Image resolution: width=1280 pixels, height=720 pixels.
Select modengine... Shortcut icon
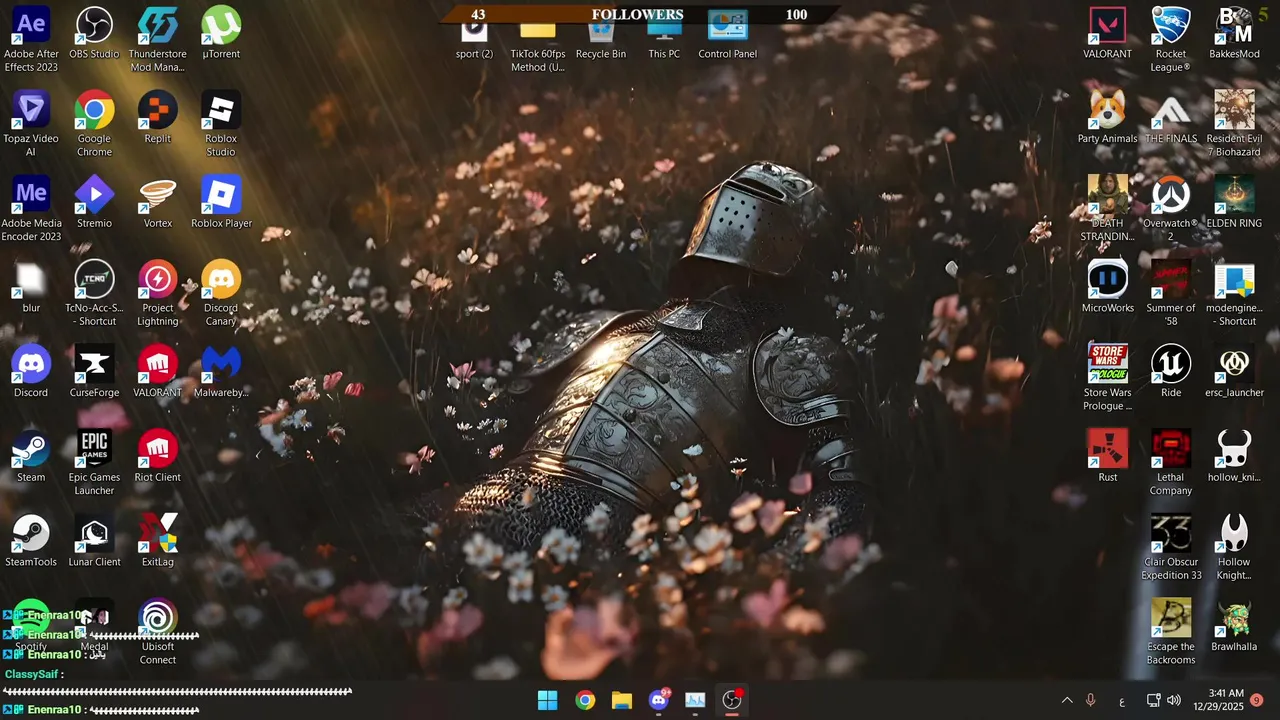click(1234, 295)
